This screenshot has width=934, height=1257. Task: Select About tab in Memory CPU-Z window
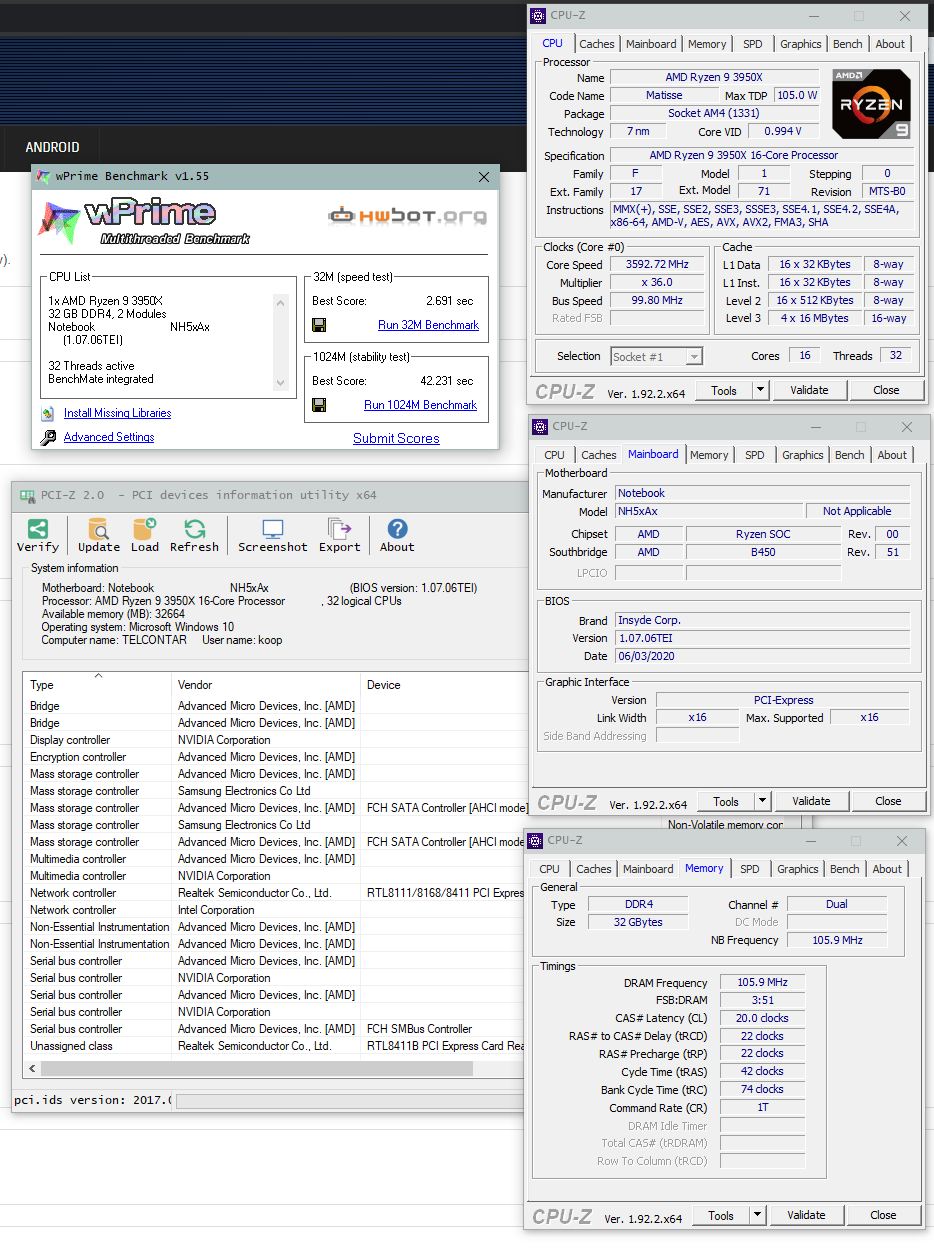pos(887,869)
